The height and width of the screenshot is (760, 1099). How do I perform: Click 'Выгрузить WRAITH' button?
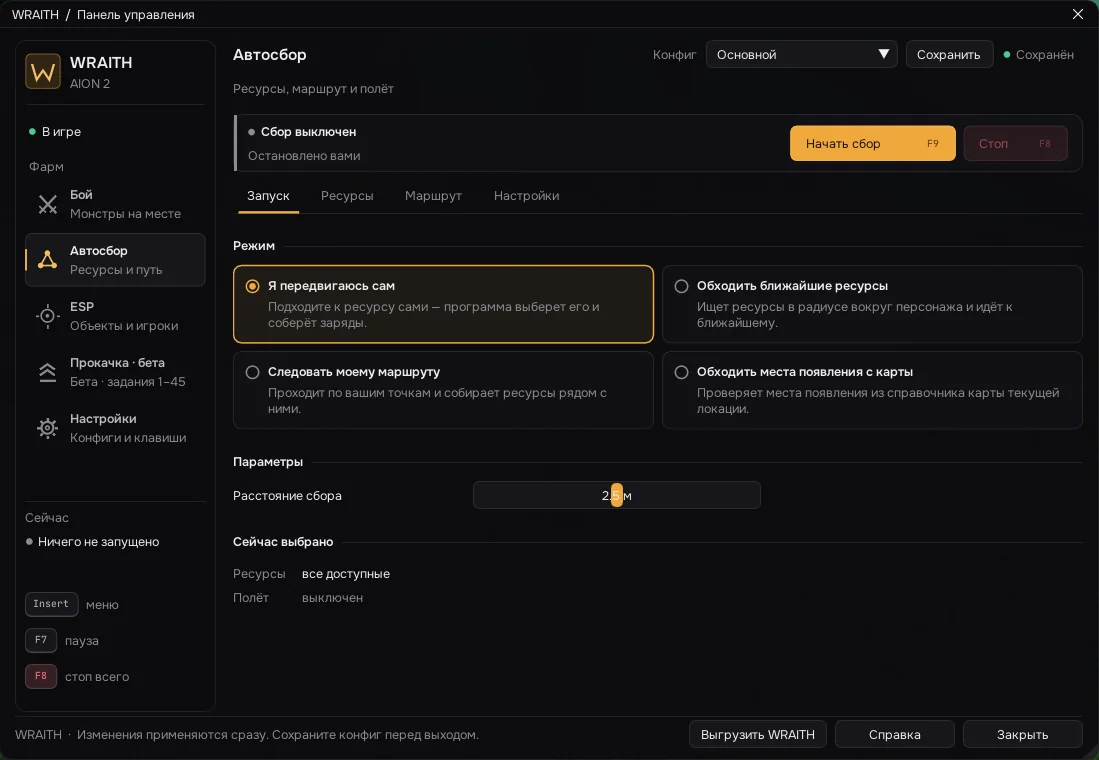(758, 735)
